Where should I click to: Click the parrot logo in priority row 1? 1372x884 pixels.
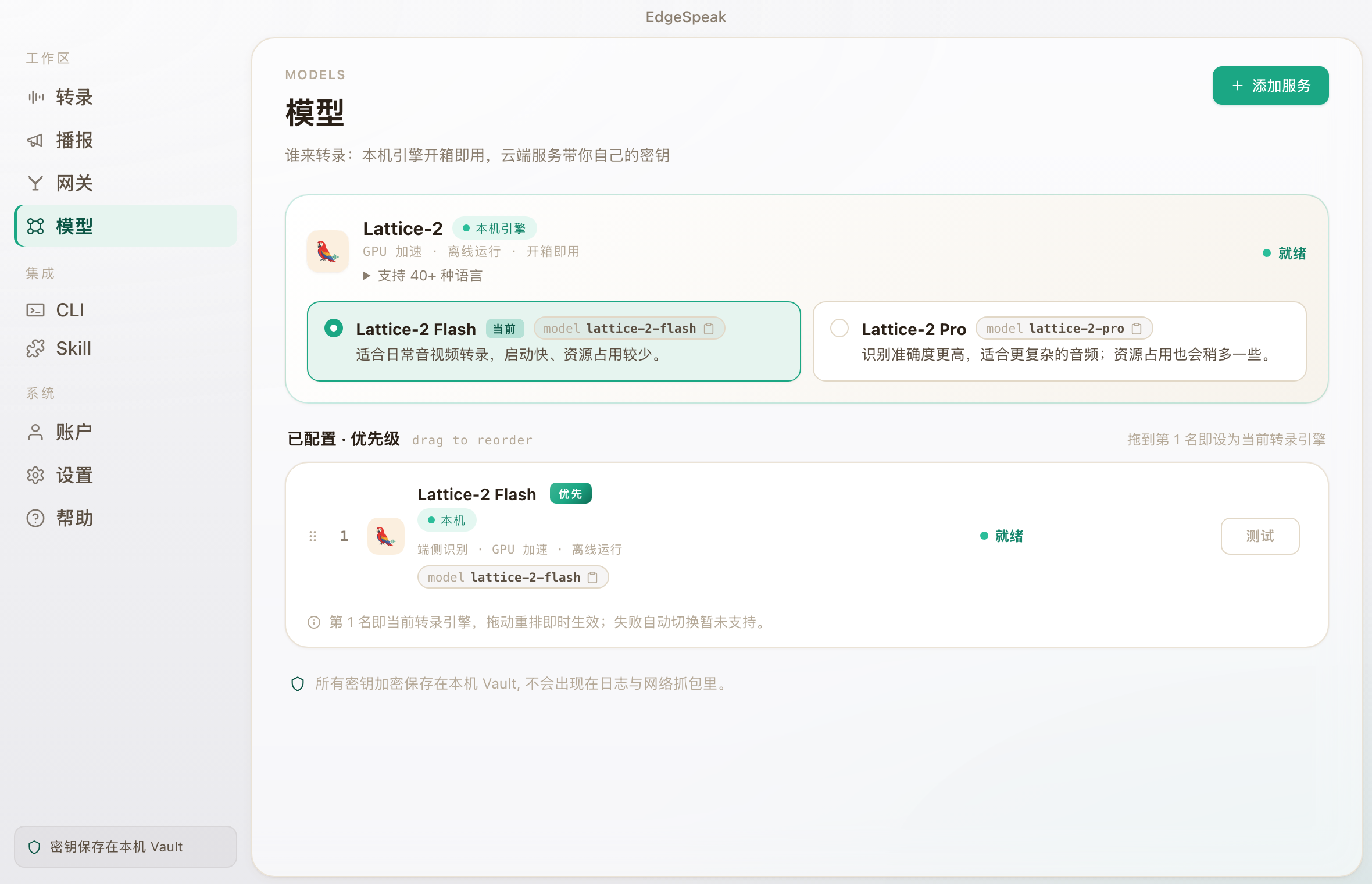[386, 536]
